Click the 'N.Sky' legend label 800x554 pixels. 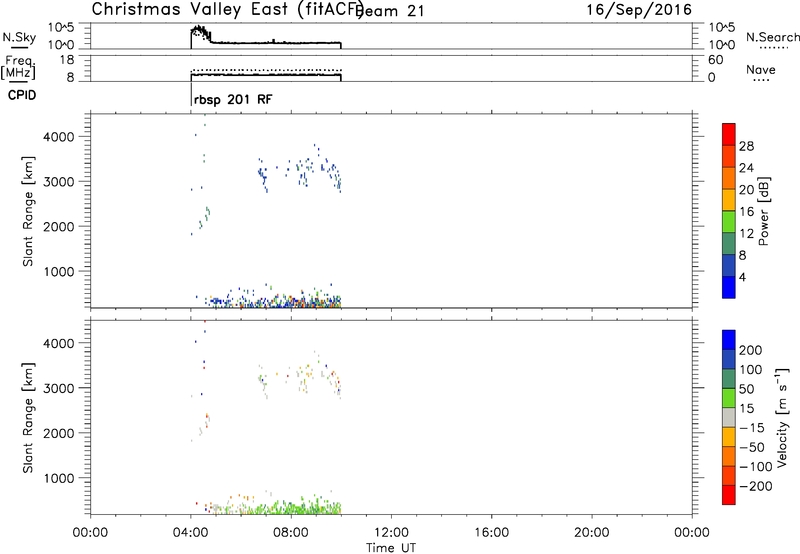tap(19, 37)
